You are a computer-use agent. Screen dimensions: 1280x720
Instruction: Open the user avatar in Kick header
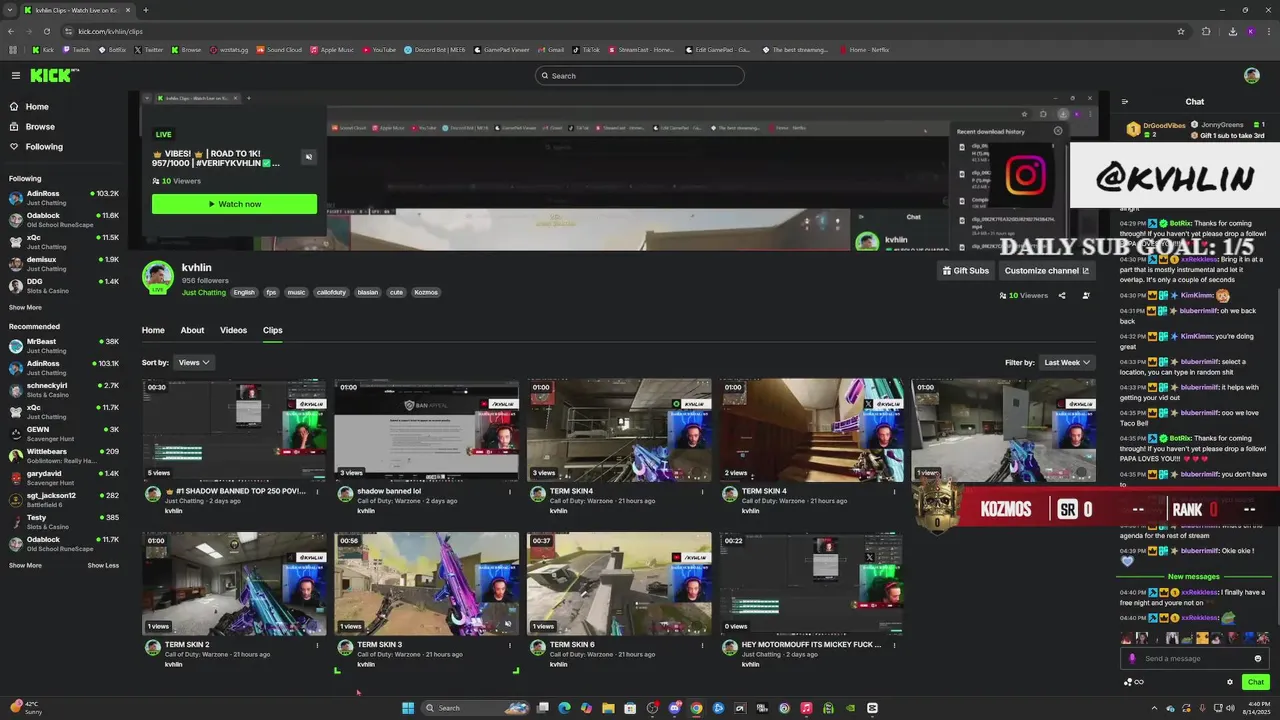click(1251, 75)
